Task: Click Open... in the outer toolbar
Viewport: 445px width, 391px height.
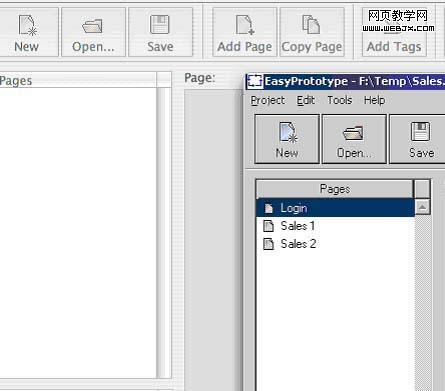Action: tap(93, 32)
